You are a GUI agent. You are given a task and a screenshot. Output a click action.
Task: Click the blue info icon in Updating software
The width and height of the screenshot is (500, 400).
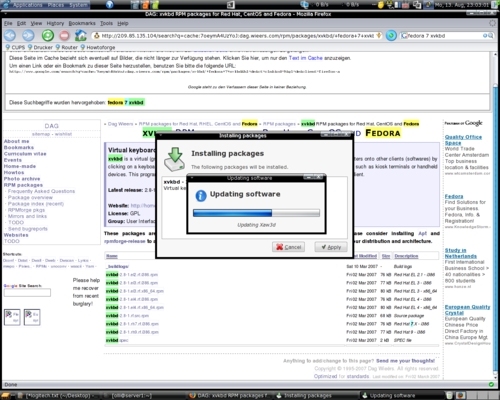coord(201,195)
